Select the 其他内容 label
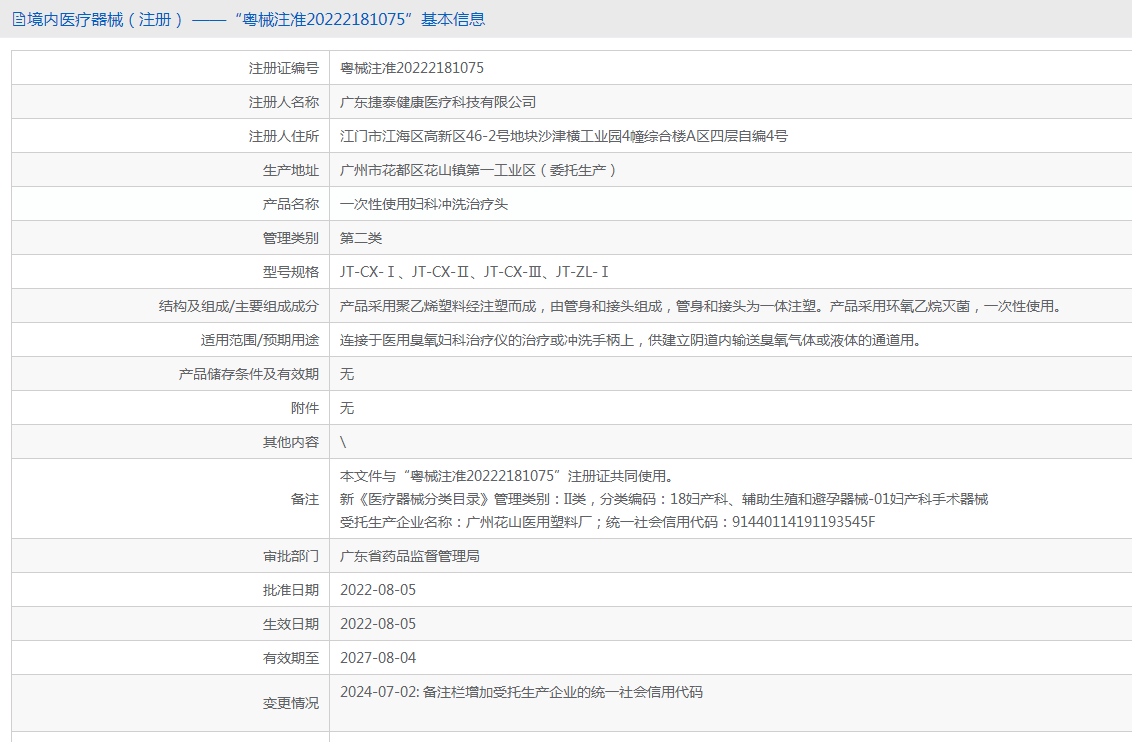The width and height of the screenshot is (1132, 742). (291, 442)
